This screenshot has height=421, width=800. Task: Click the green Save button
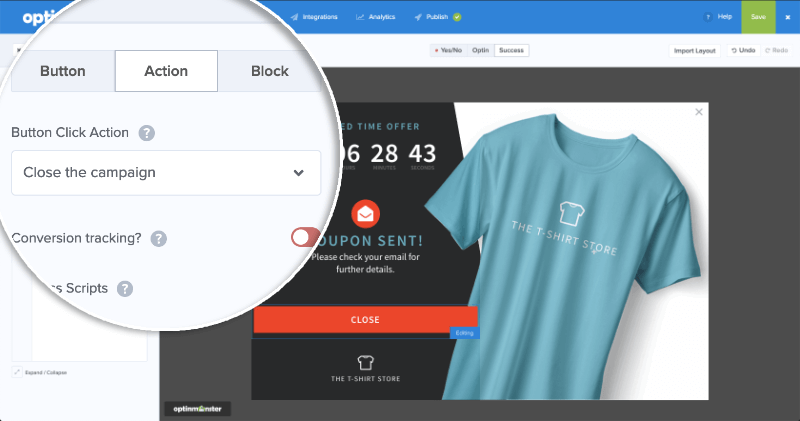click(758, 17)
